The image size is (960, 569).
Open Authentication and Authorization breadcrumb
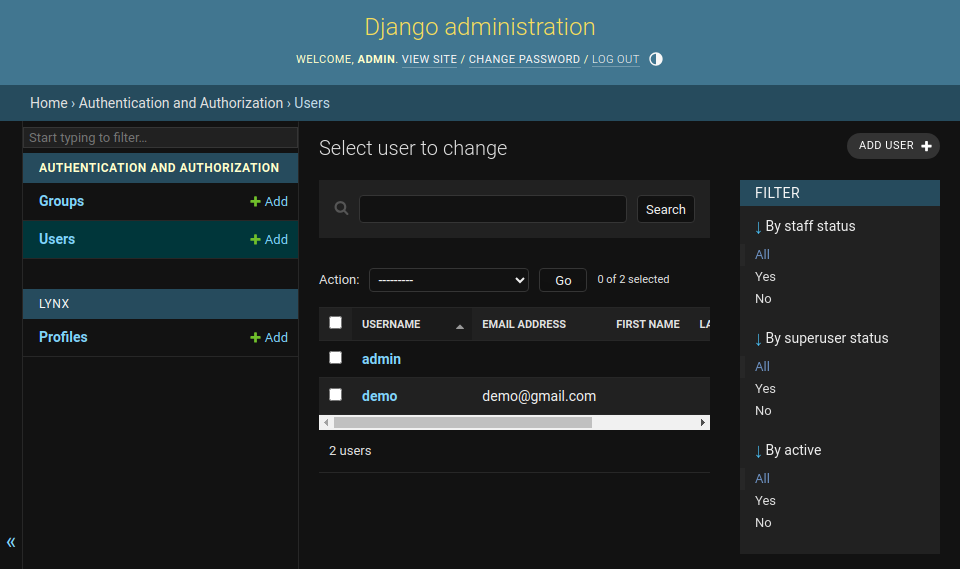pos(181,103)
